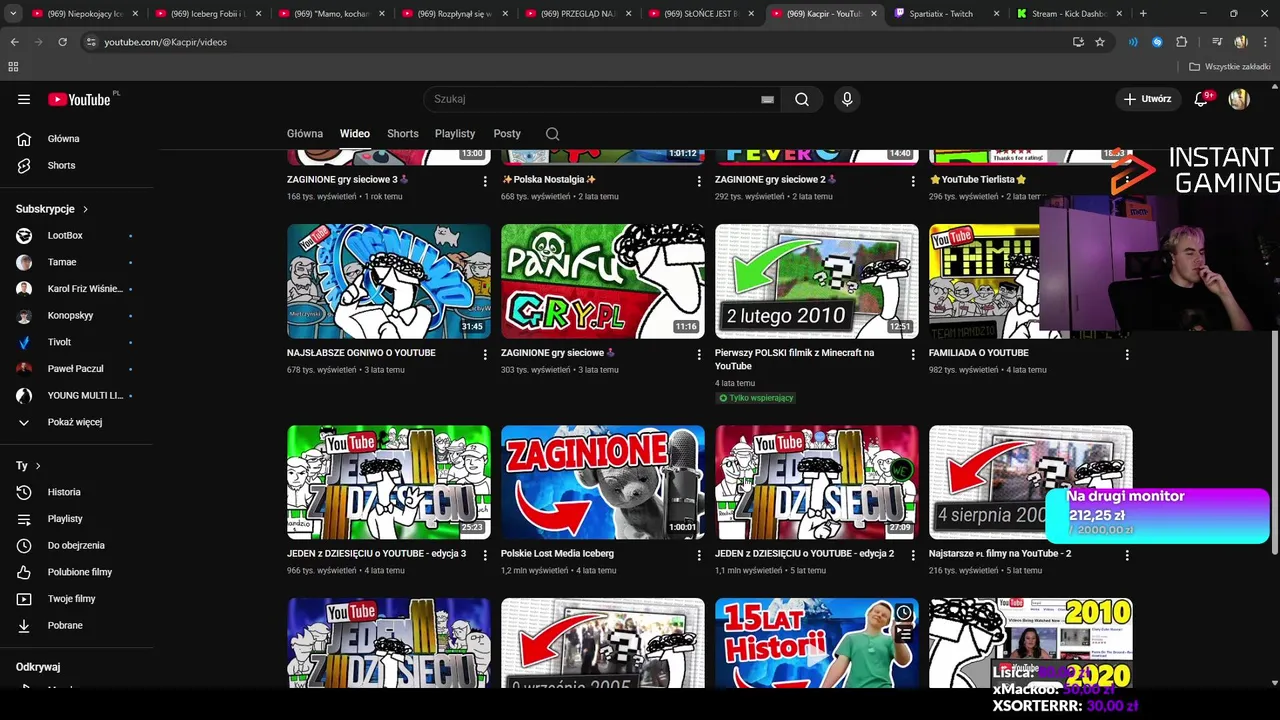This screenshot has height=720, width=1280.
Task: Click the YouTube search input field
Action: tap(595, 99)
